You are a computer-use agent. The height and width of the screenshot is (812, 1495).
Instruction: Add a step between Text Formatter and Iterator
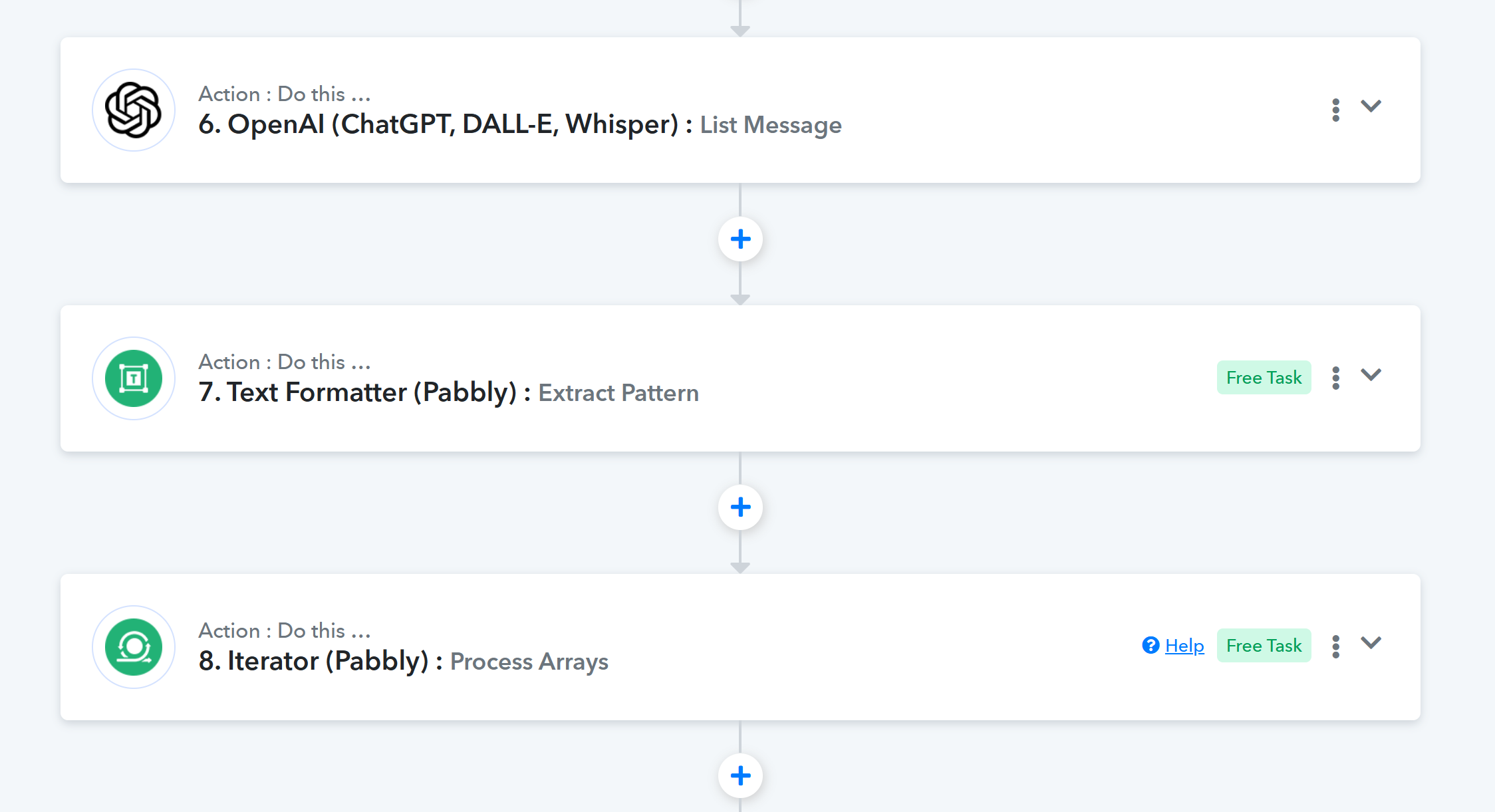(x=740, y=507)
